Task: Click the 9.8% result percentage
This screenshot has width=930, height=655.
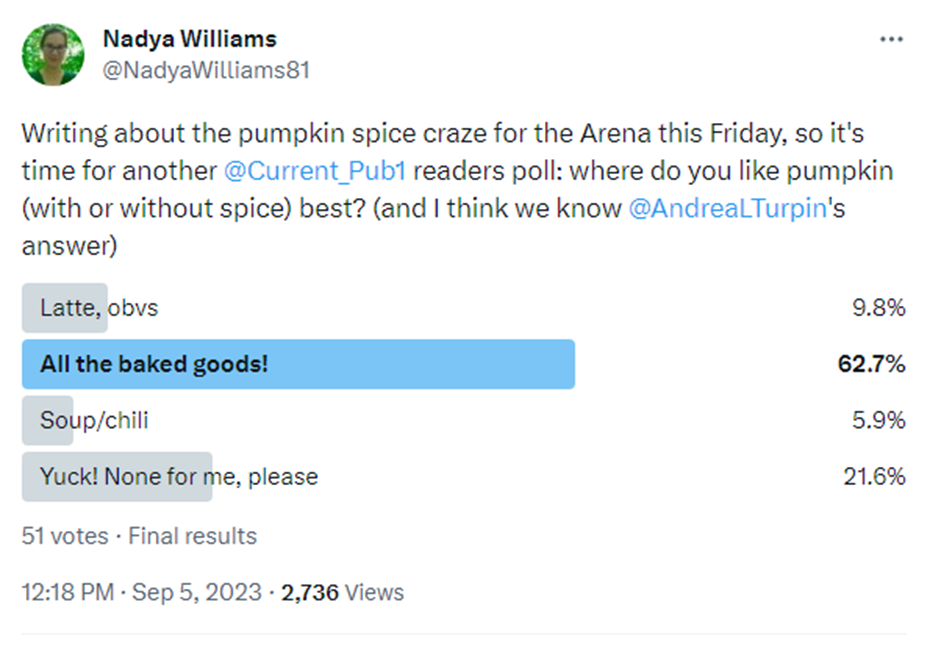Action: point(878,308)
